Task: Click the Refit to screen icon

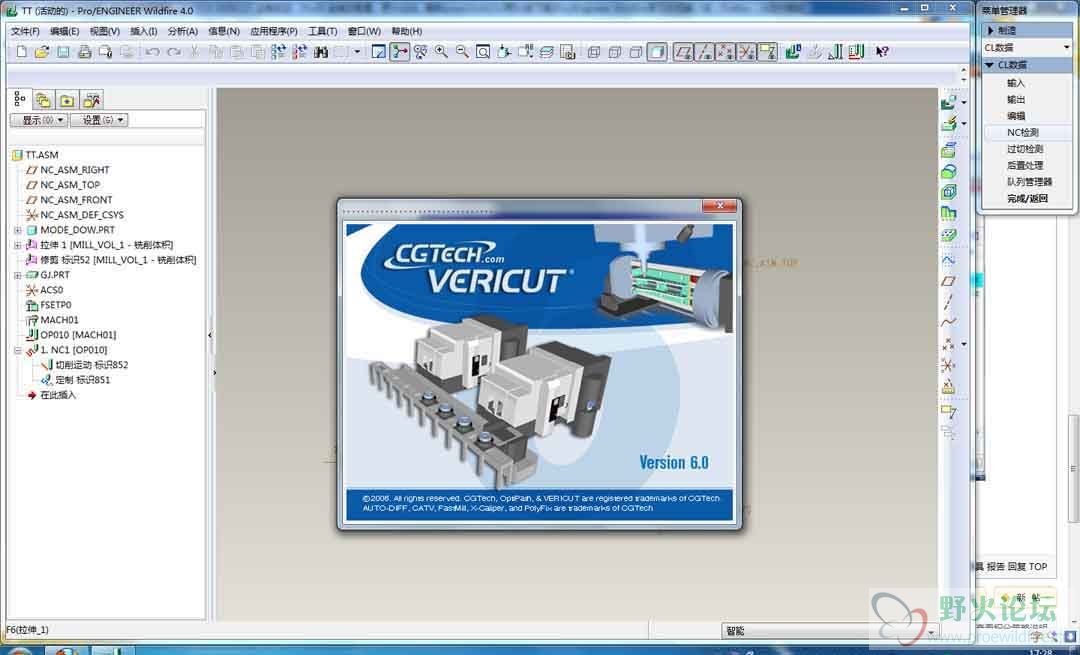Action: point(483,52)
